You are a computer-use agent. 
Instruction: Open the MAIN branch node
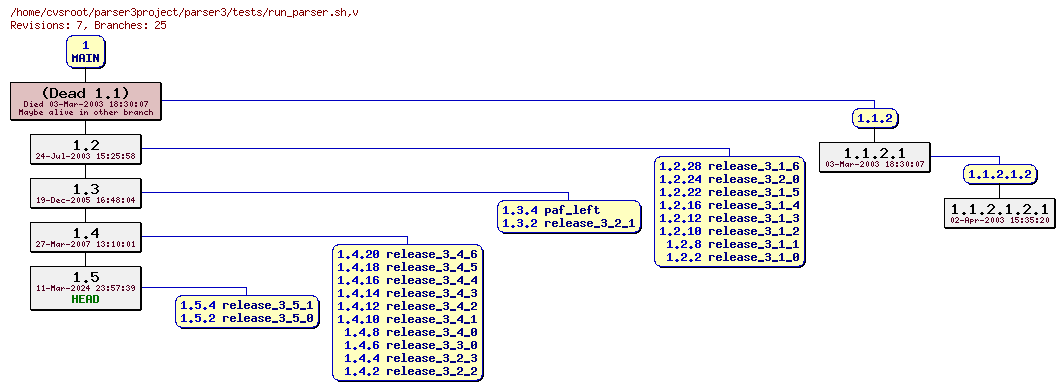pos(86,52)
